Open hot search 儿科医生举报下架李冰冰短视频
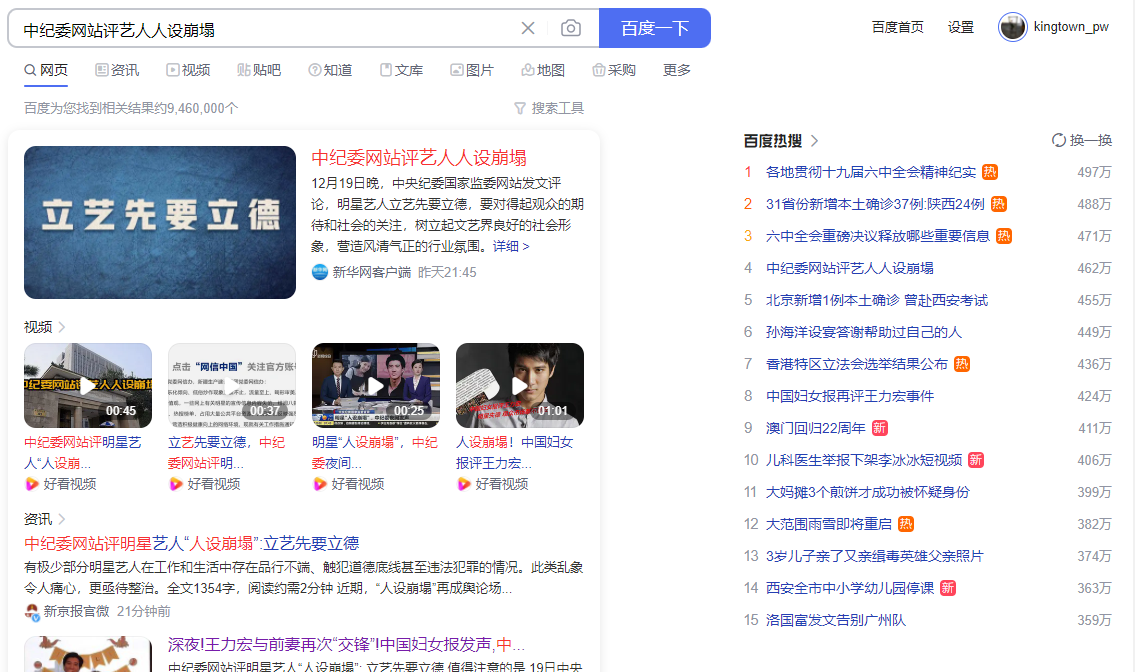 click(864, 460)
